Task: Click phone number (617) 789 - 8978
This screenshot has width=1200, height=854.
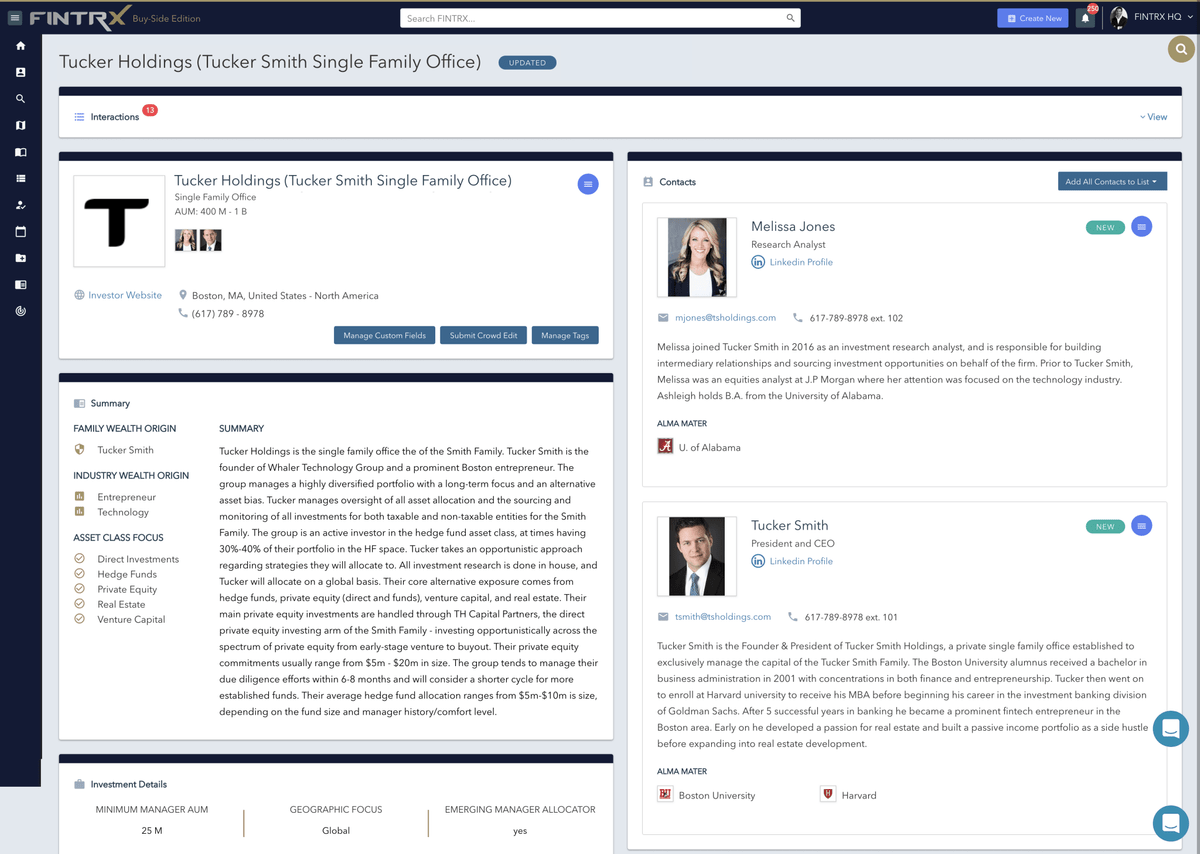Action: click(228, 314)
